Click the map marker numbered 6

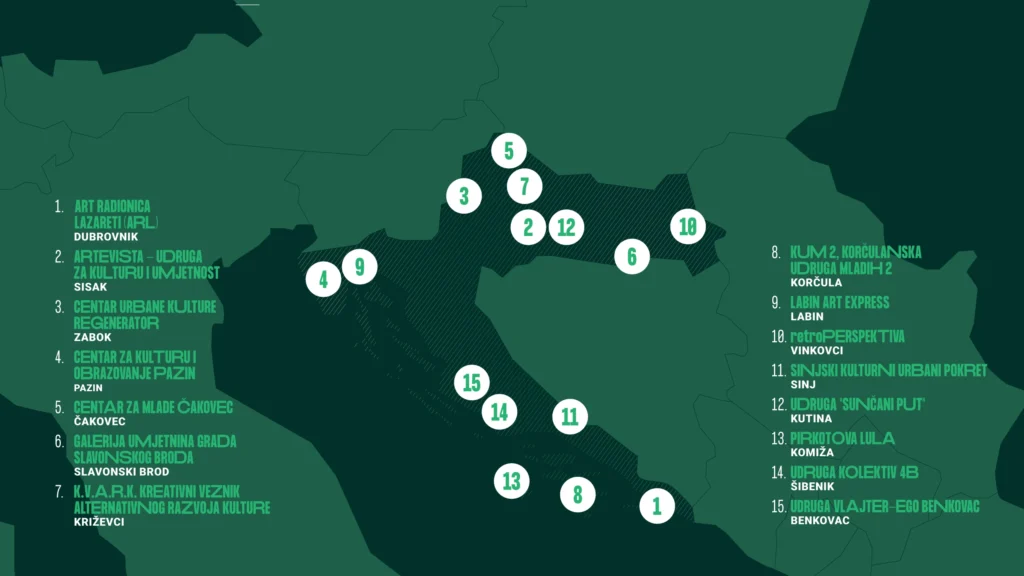[x=632, y=257]
